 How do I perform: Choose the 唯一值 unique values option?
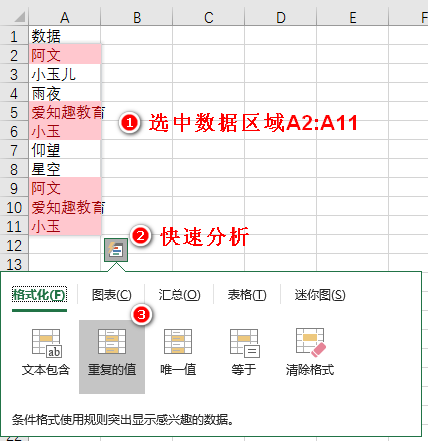point(178,353)
